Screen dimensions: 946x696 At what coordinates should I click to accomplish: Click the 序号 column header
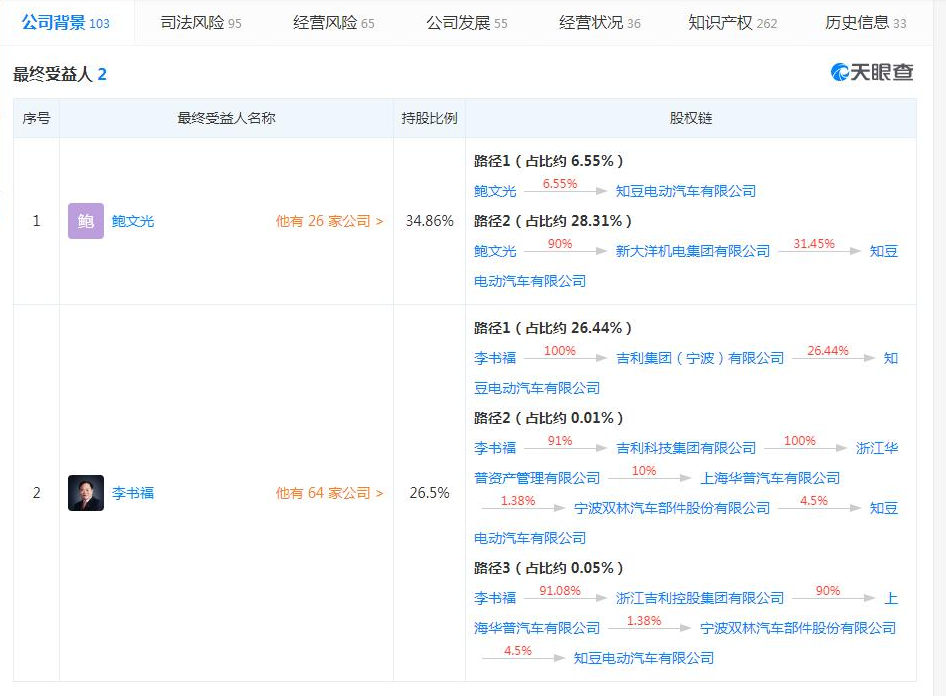click(x=36, y=118)
